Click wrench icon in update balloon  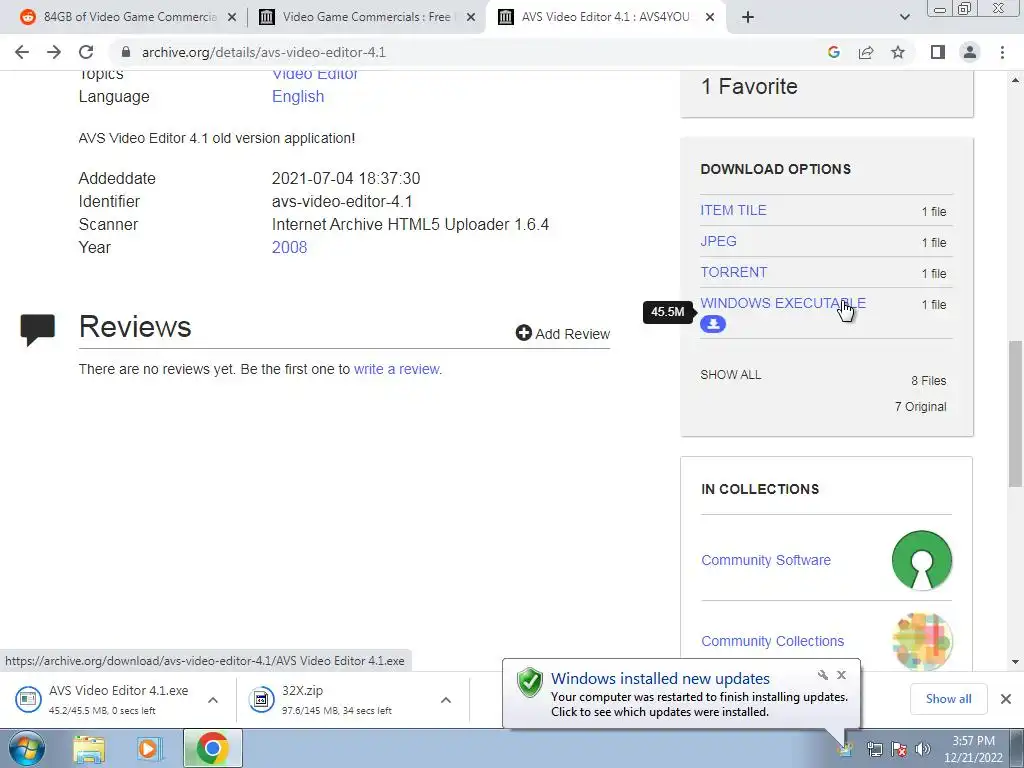823,675
